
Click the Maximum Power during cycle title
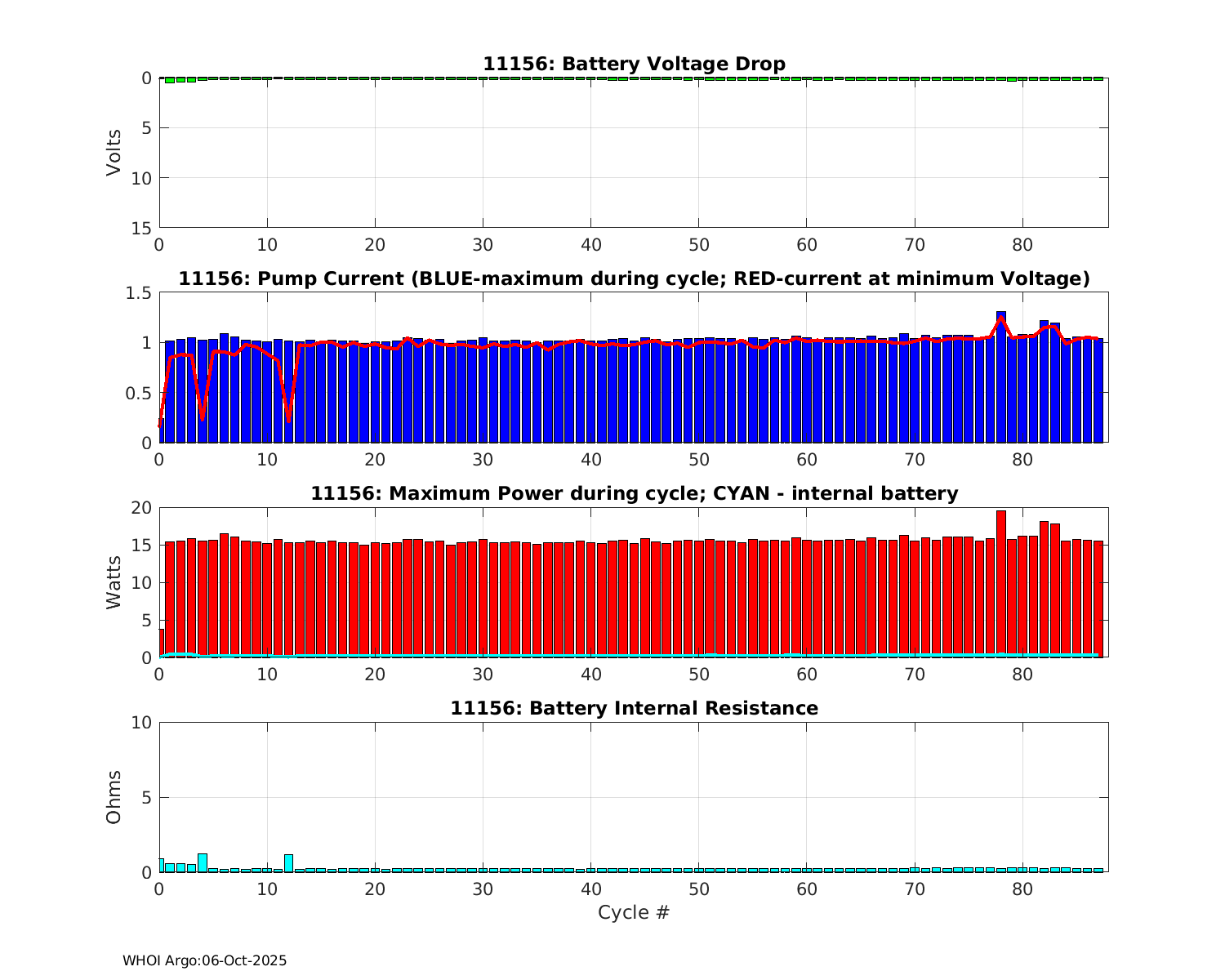coord(634,494)
